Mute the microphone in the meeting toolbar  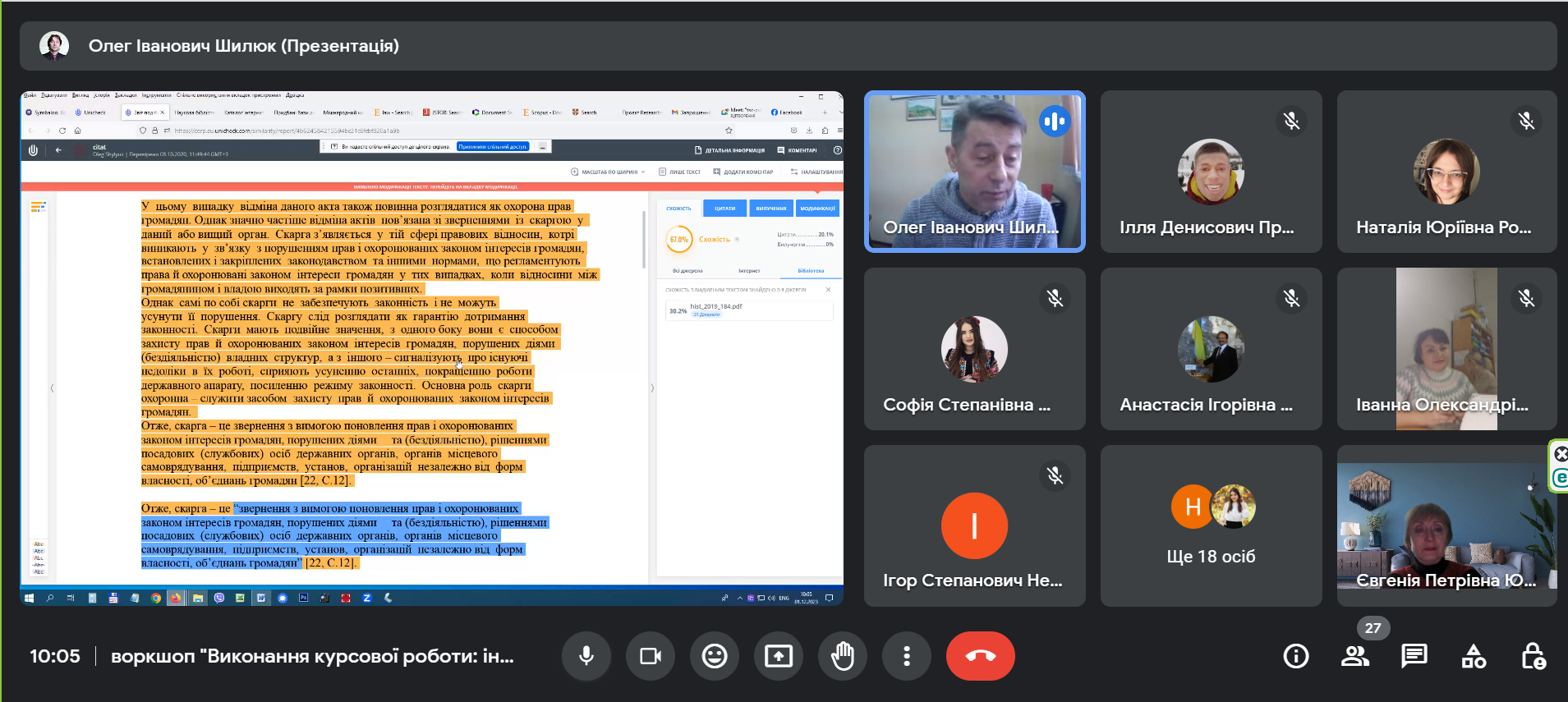586,656
